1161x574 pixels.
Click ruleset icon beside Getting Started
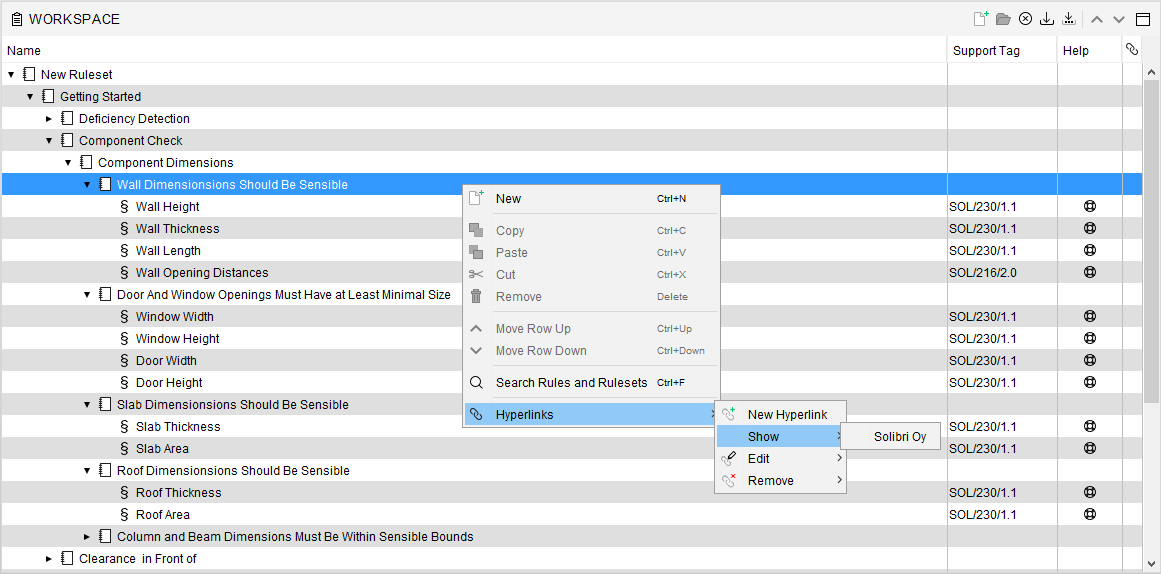point(48,96)
